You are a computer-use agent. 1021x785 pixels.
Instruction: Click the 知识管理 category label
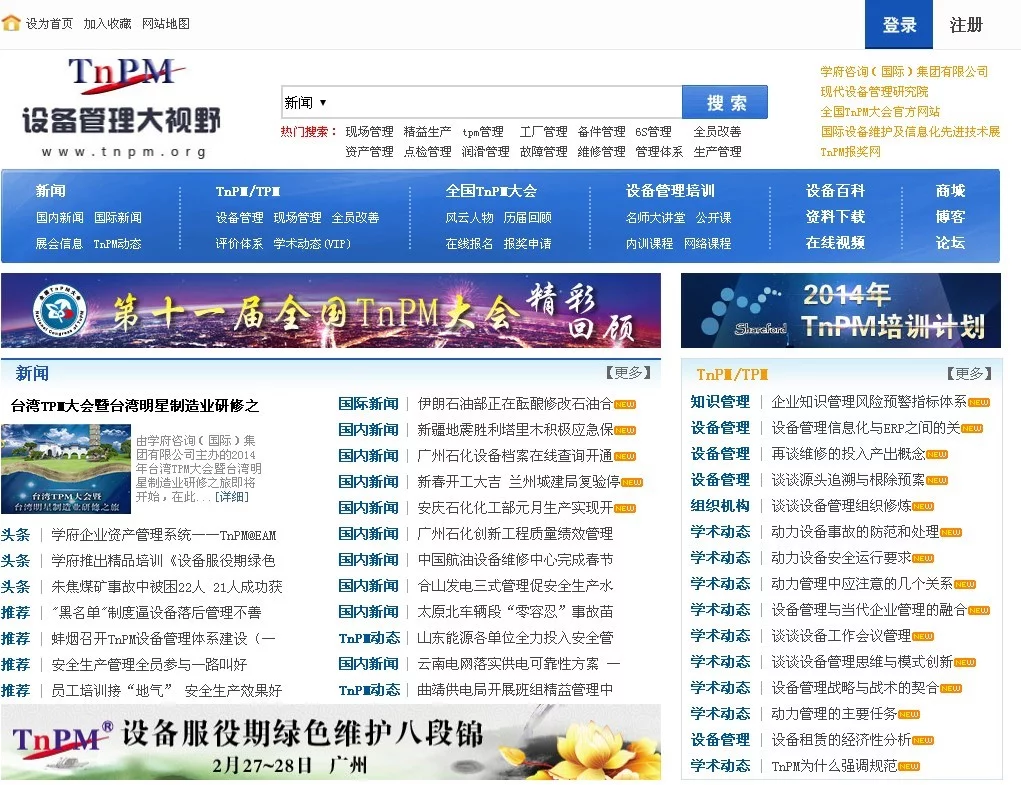[720, 402]
